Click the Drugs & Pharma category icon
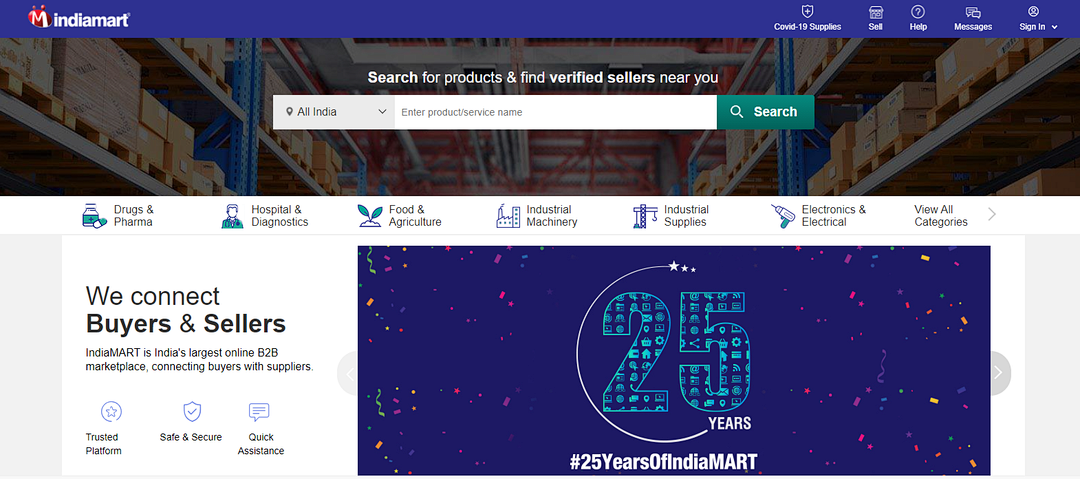 tap(94, 215)
